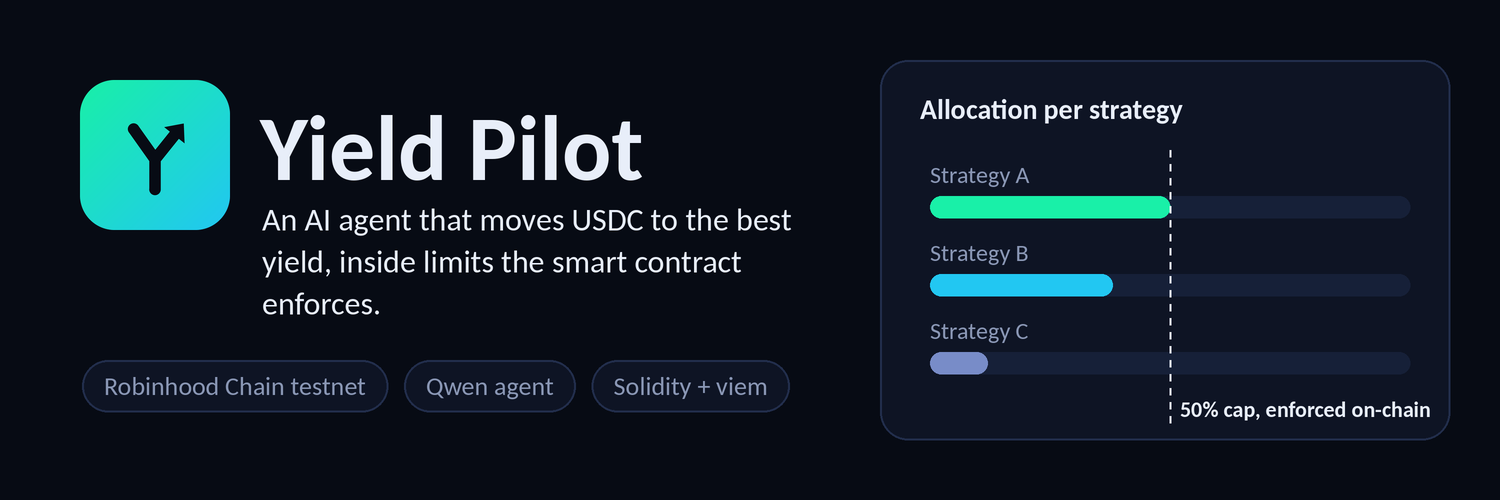Click the Strategy B blue allocation bar
The image size is (1500, 500).
[1021, 285]
